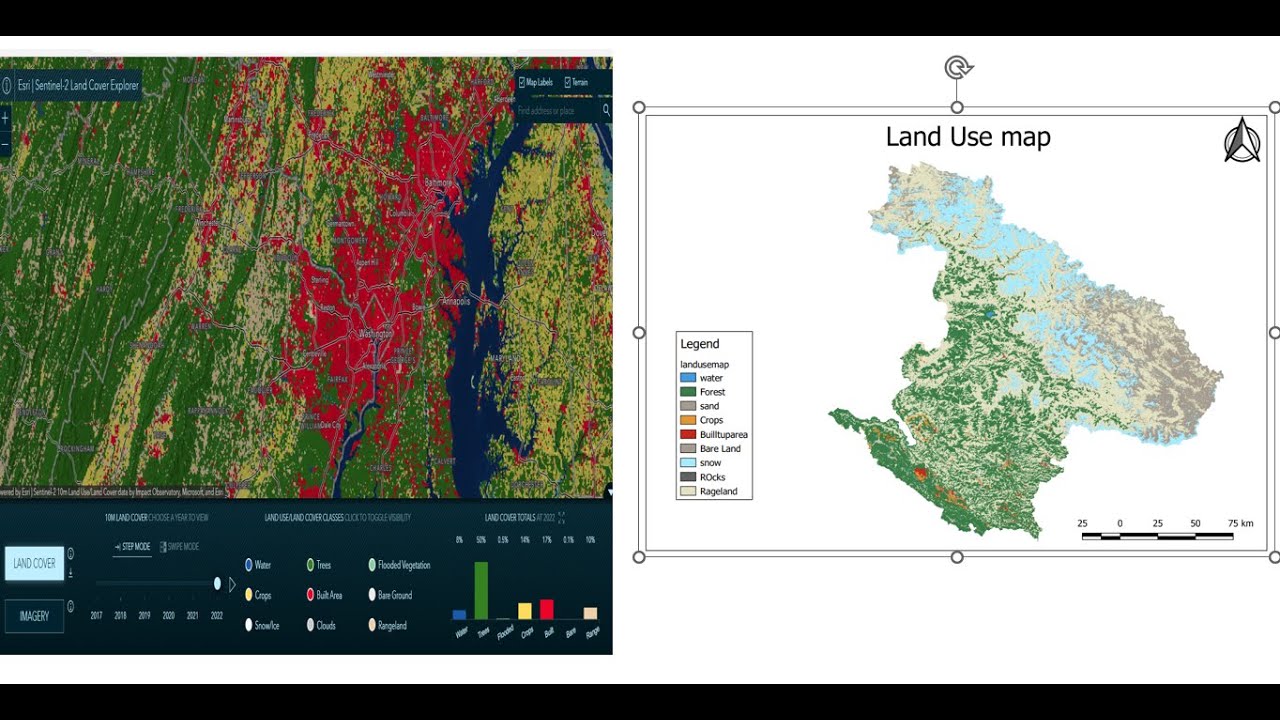The height and width of the screenshot is (720, 1280).
Task: Toggle visibility of the Built Area class
Action: coord(324,595)
